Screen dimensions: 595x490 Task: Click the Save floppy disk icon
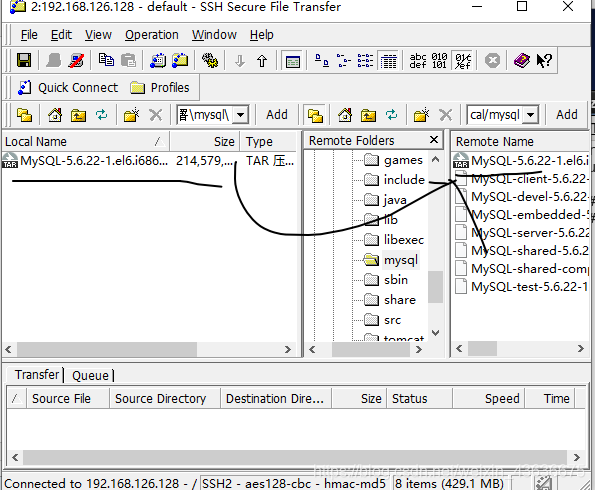(x=24, y=60)
